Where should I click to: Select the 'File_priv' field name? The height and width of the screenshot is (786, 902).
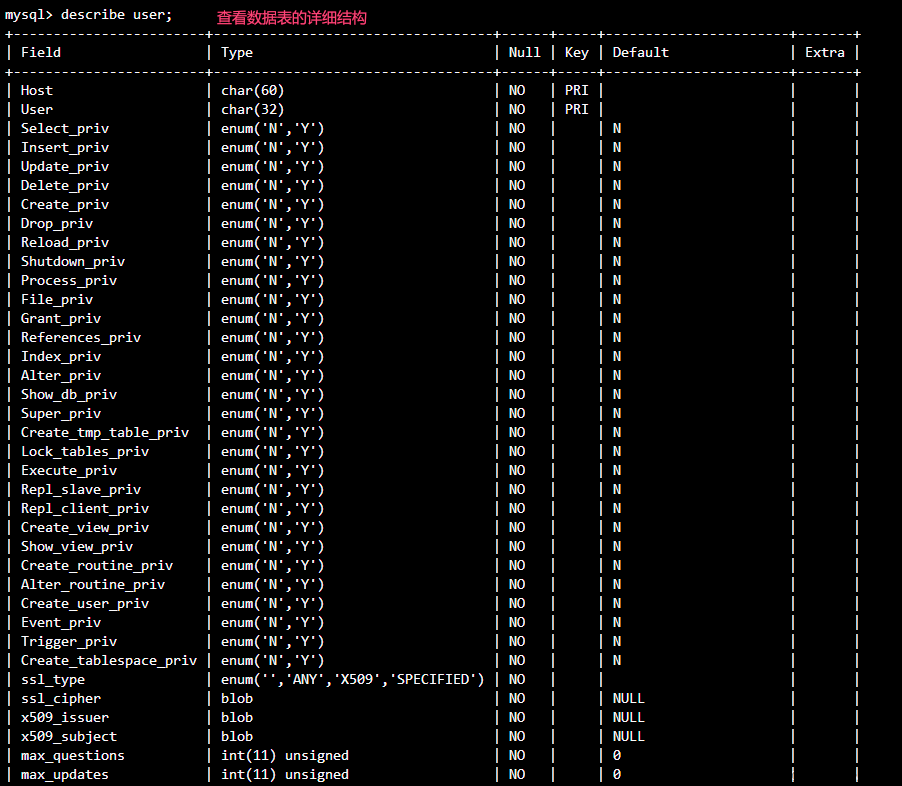coord(57,299)
